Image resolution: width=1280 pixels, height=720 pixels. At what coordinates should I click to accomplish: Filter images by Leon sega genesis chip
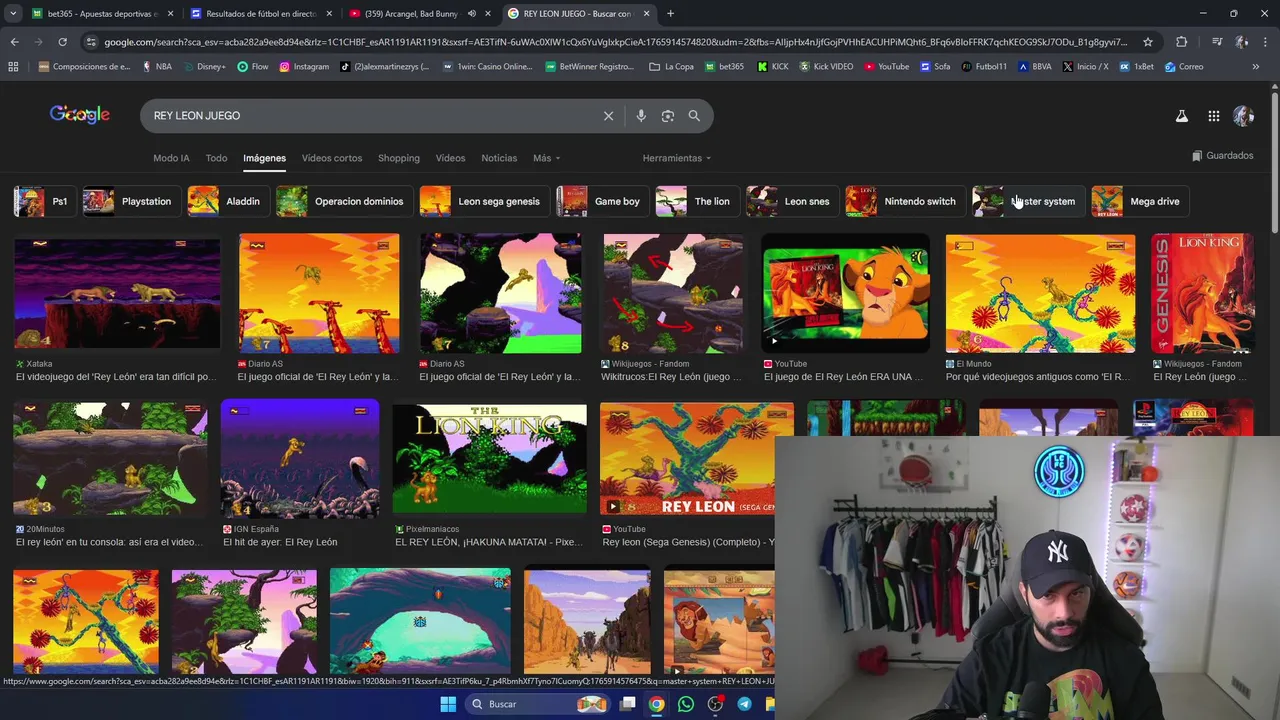tap(483, 201)
